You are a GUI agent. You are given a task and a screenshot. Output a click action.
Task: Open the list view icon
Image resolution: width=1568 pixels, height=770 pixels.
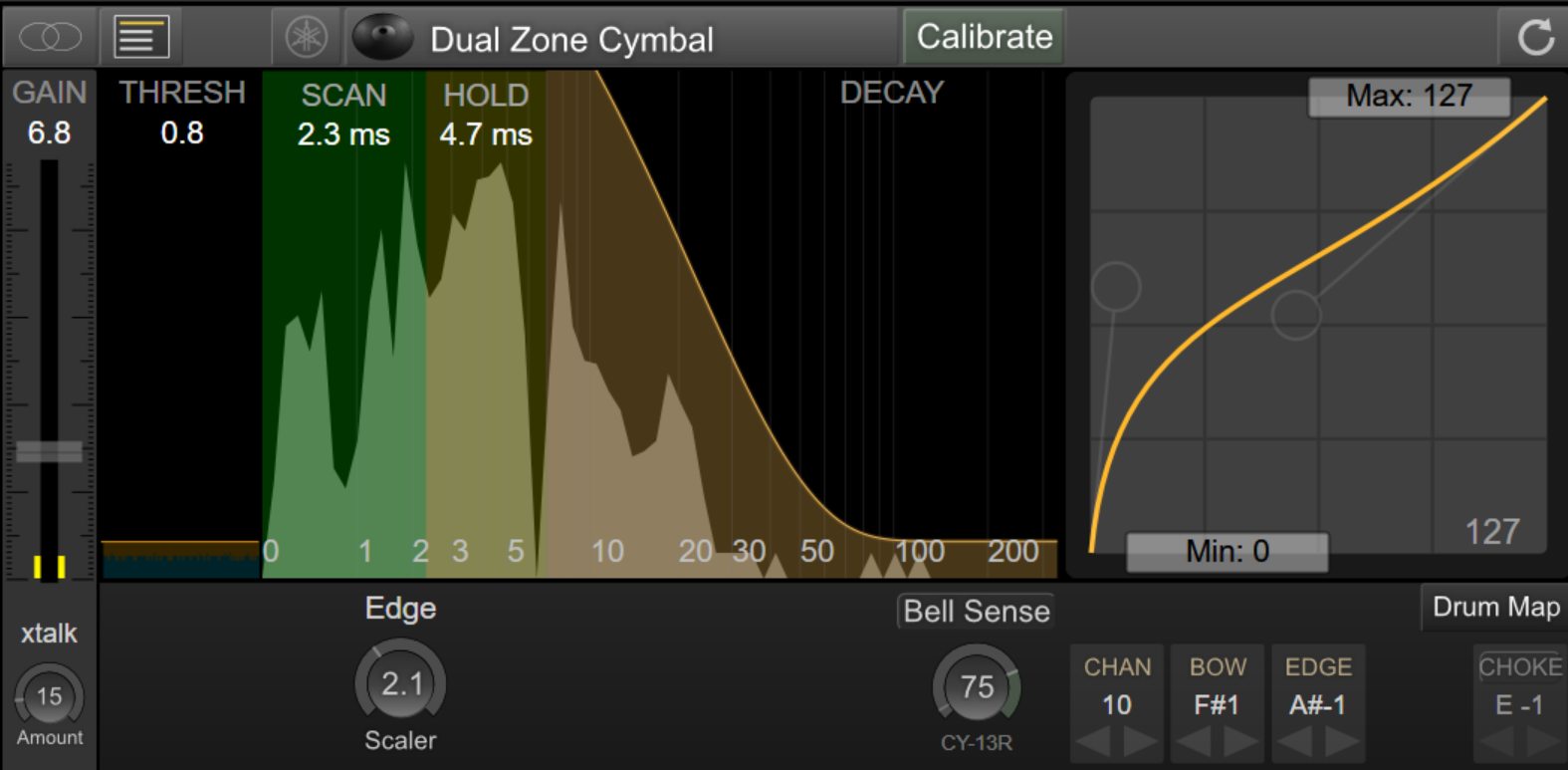point(141,38)
